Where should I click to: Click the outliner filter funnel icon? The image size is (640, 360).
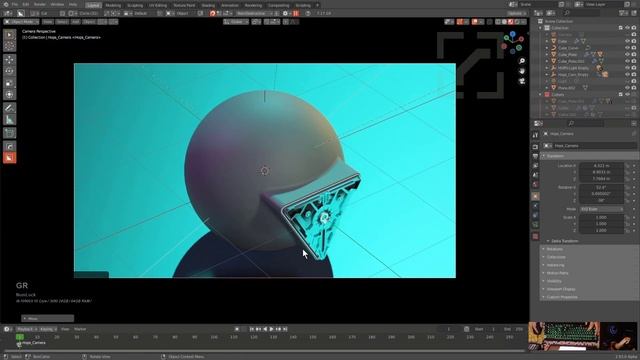click(x=623, y=13)
